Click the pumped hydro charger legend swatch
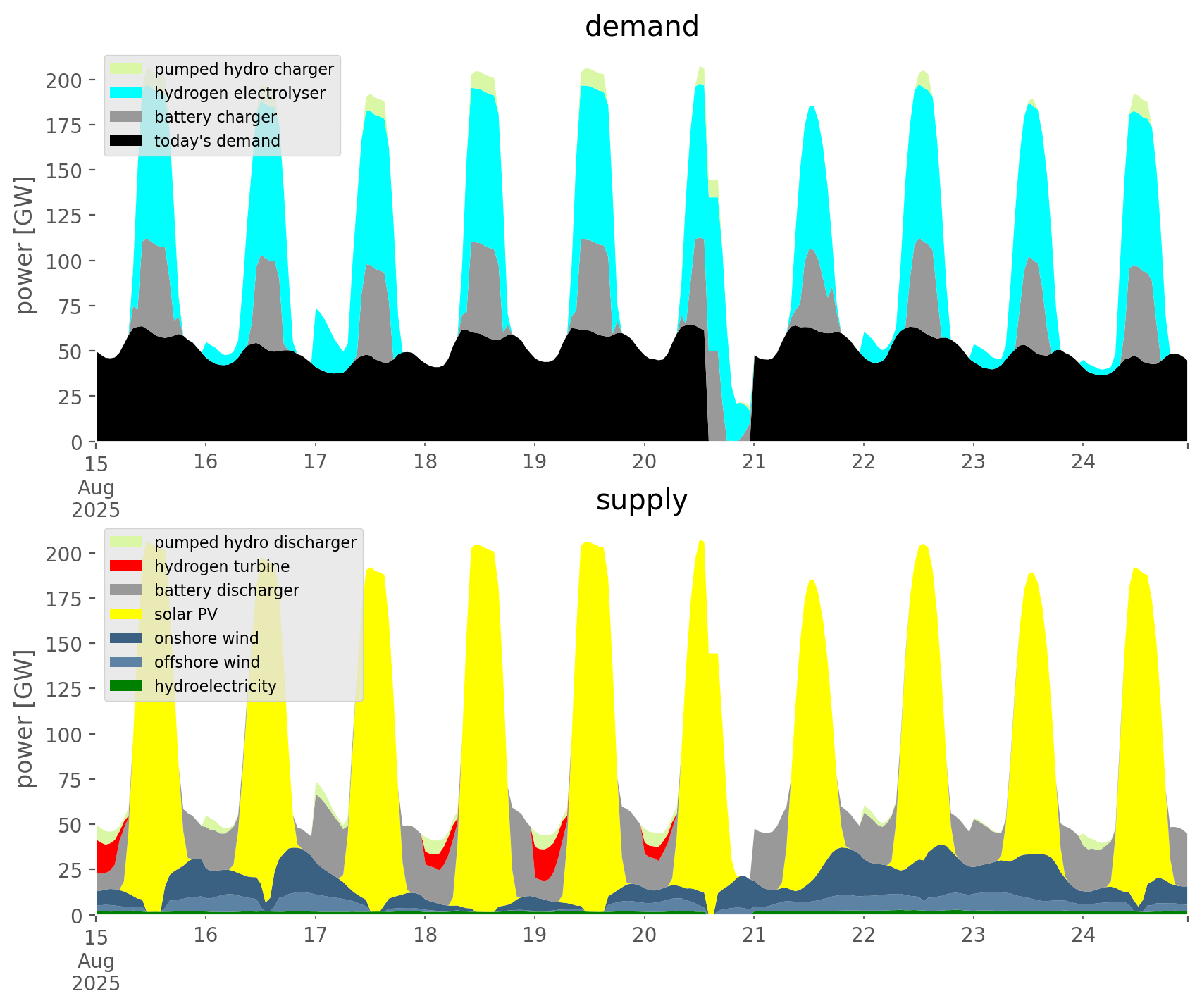 point(126,69)
